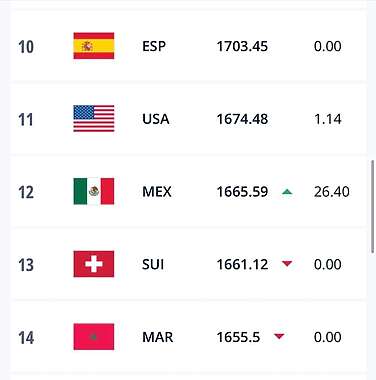The height and width of the screenshot is (380, 376).
Task: Click the Switzerland flag icon
Action: (x=94, y=264)
